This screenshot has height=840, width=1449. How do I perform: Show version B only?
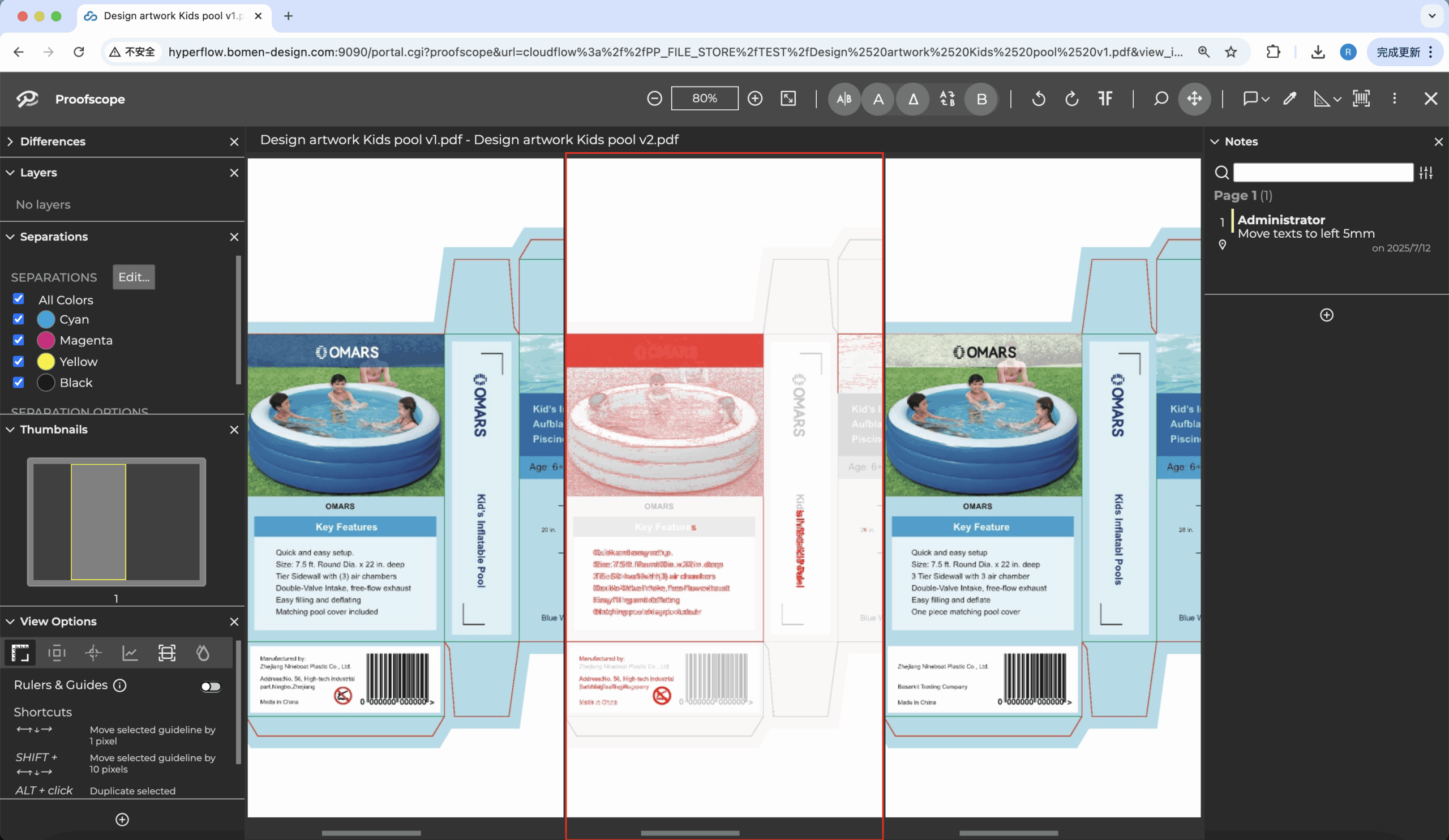click(x=981, y=99)
